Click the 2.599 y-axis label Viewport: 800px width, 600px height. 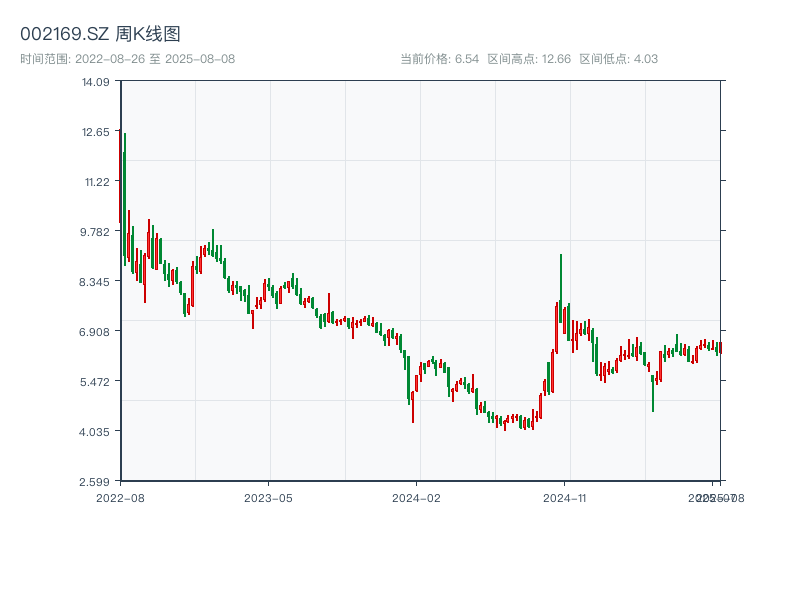tap(96, 481)
